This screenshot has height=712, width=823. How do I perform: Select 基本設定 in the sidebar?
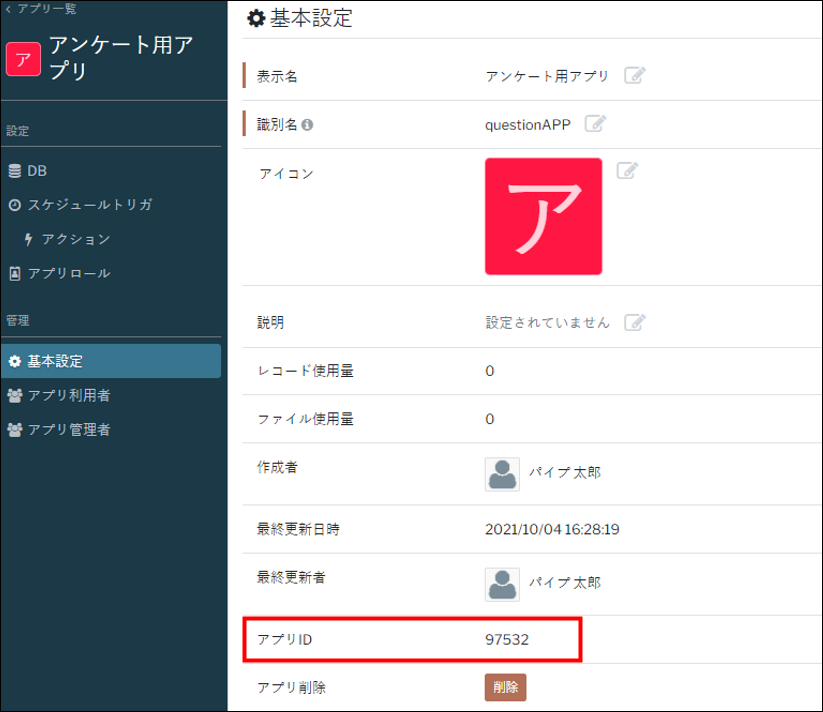pos(111,361)
